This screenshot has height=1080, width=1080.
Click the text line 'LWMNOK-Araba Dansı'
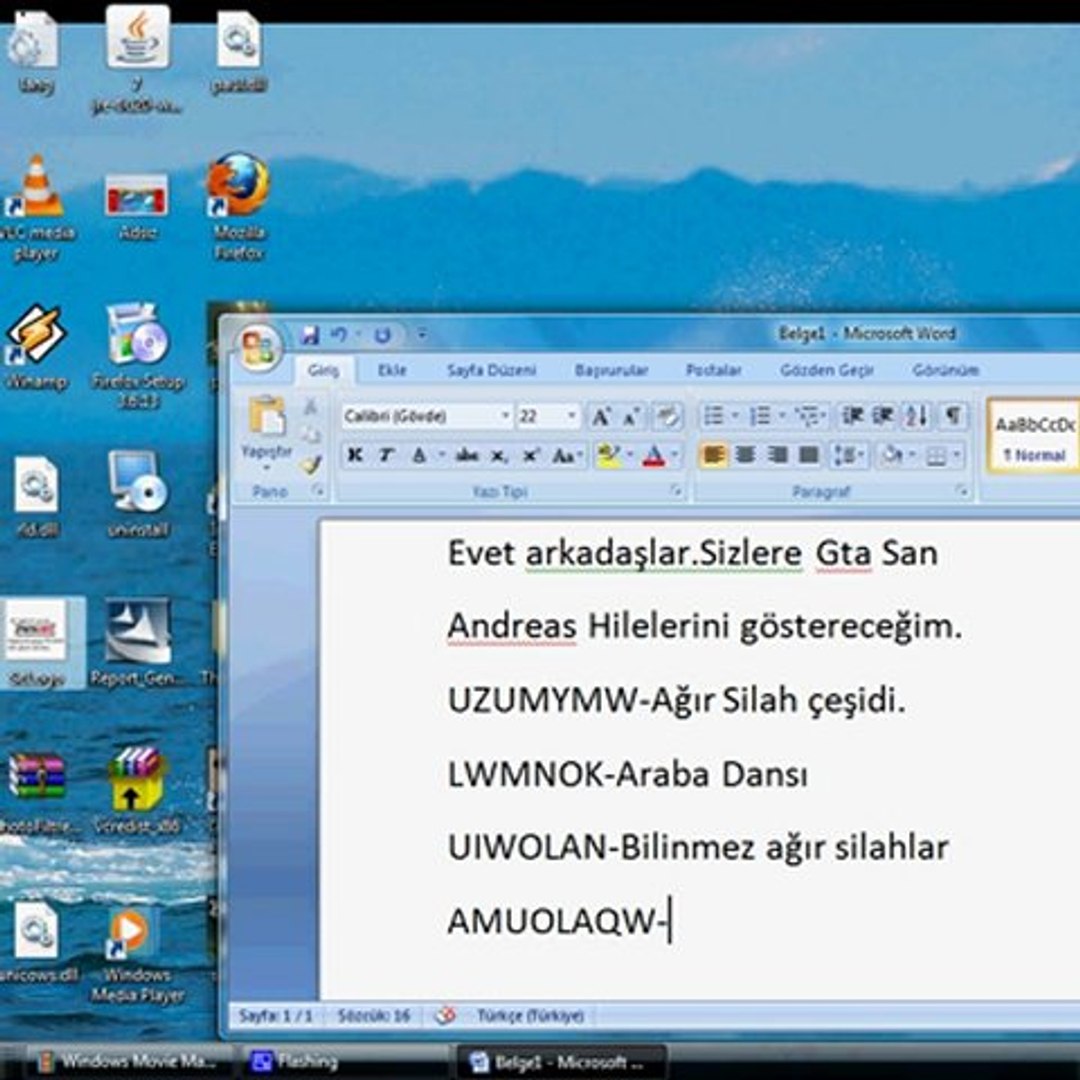[x=627, y=773]
